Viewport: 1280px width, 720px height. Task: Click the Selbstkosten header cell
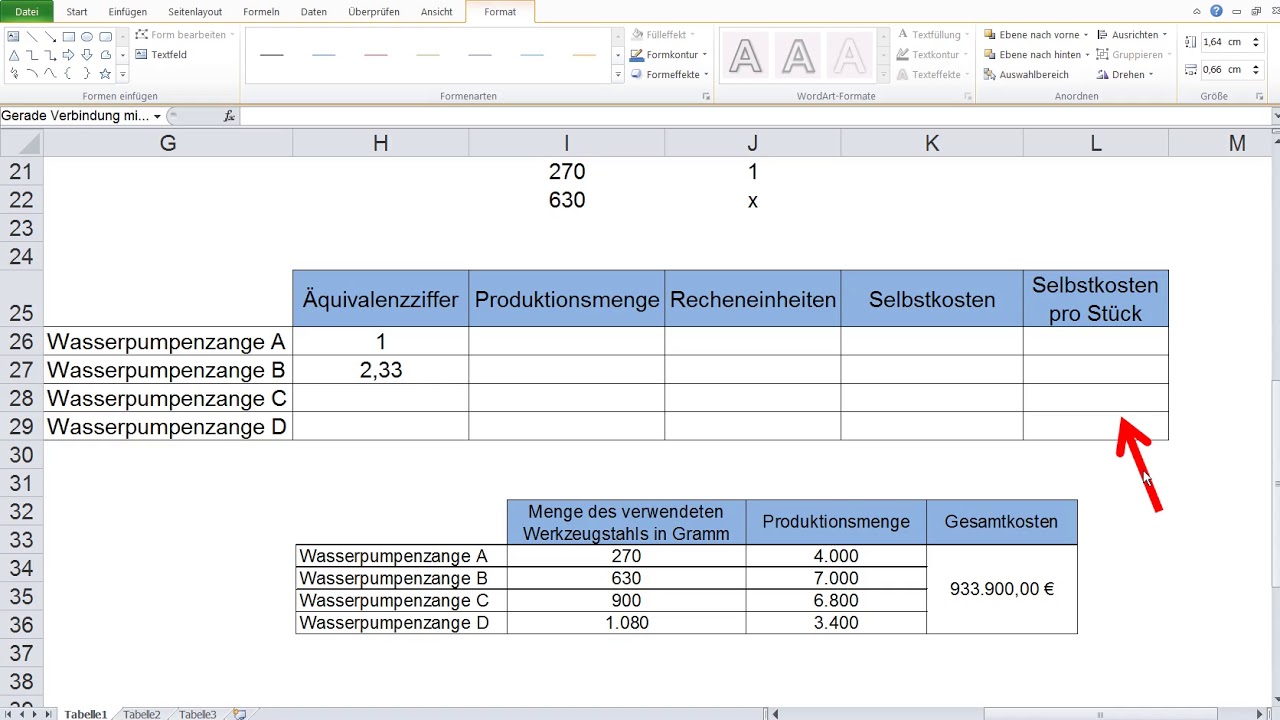[932, 299]
